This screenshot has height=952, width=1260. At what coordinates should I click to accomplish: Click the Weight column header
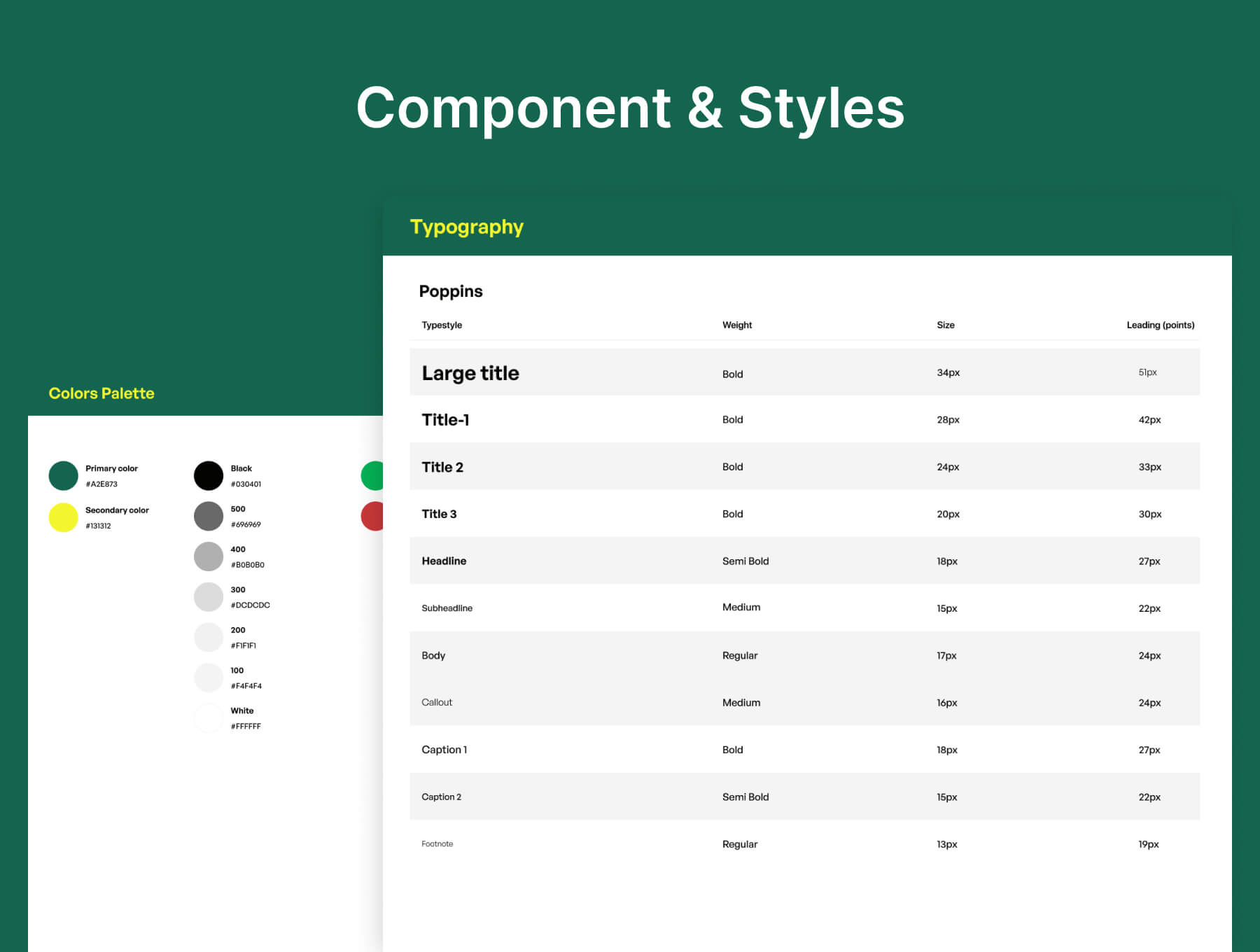point(737,325)
